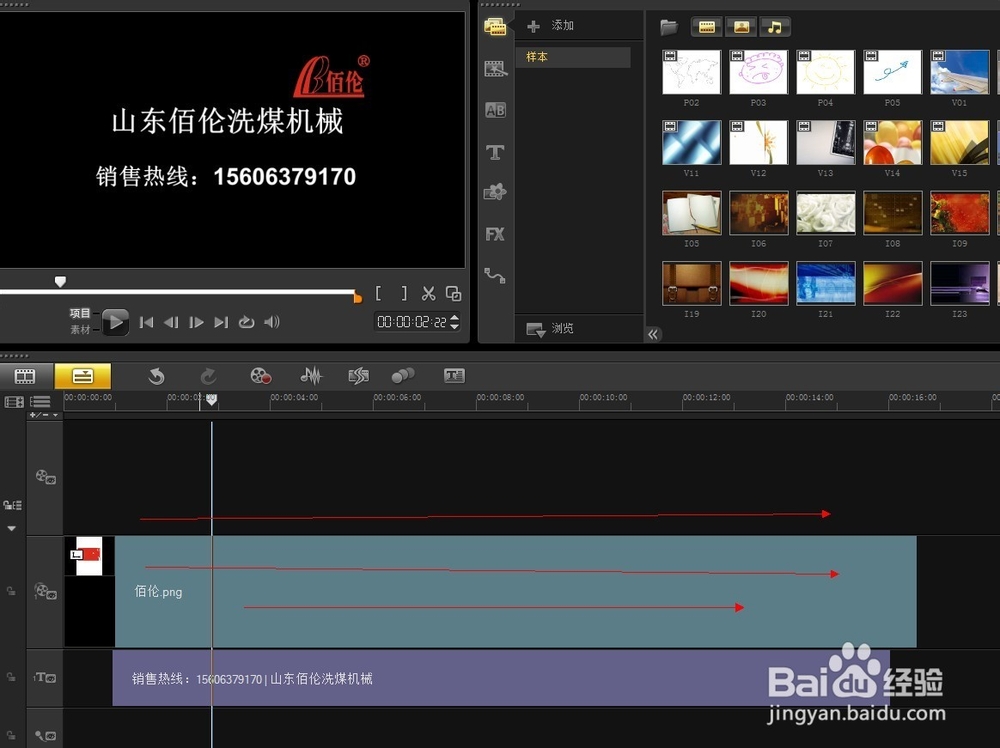Toggle showing audio files in library
The height and width of the screenshot is (748, 1000).
[774, 27]
